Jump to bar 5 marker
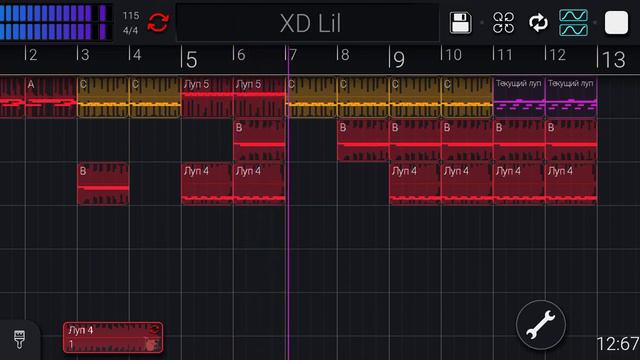The height and width of the screenshot is (360, 640). coord(189,58)
